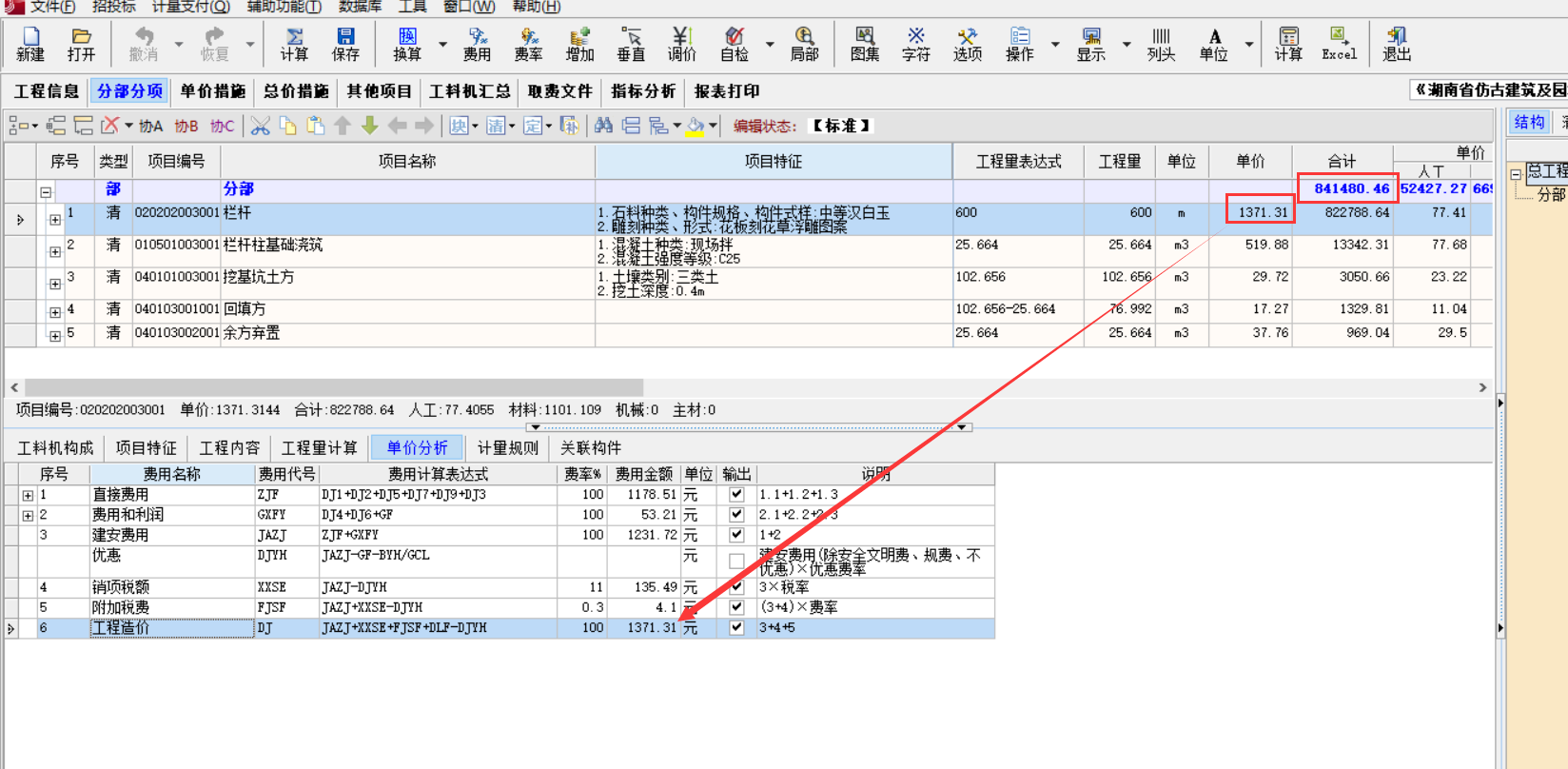Click the fill color bucket with yellow swatch
Viewport: 1568px width, 769px height.
[x=696, y=126]
